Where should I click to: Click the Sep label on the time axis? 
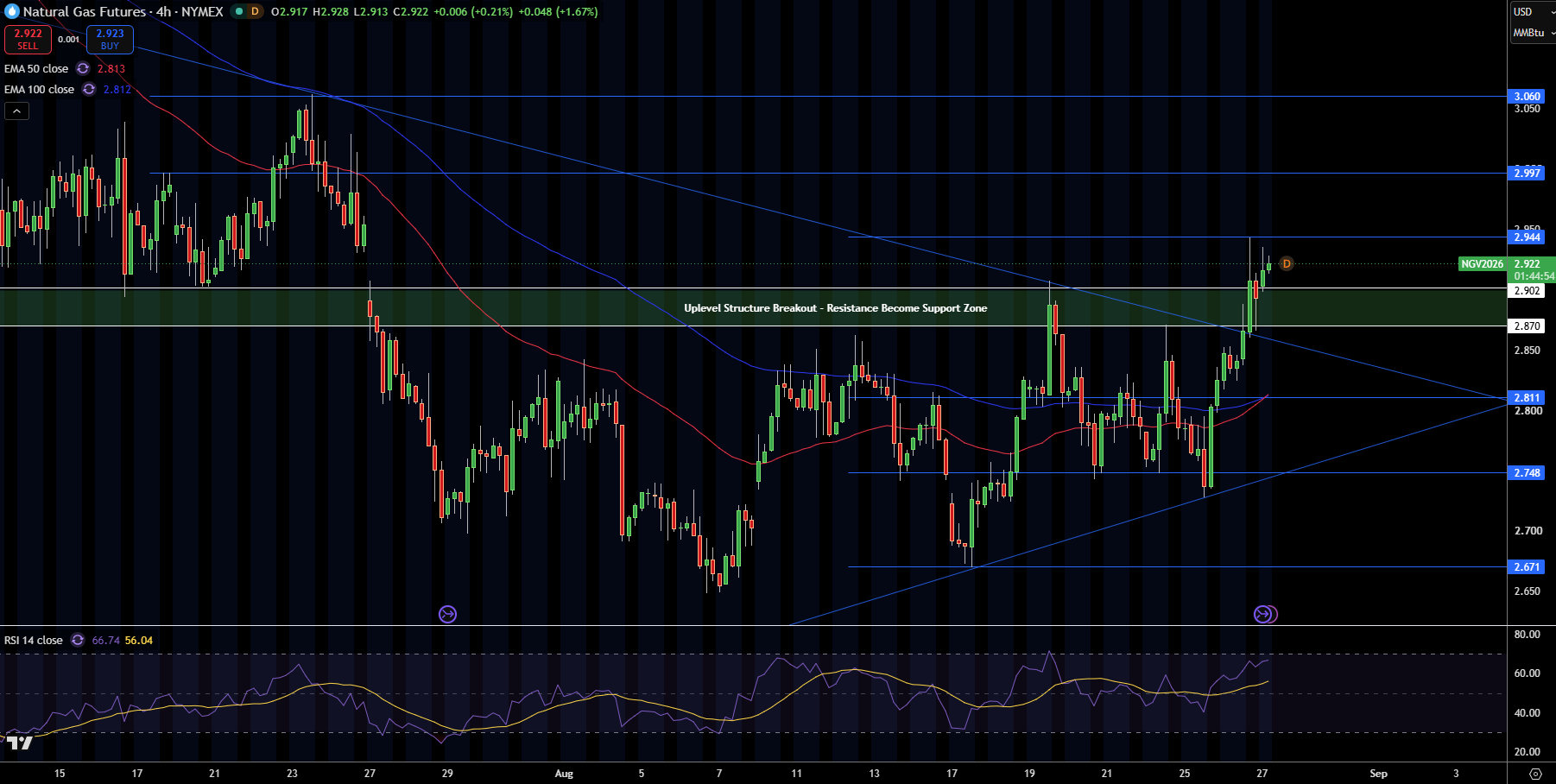pos(1378,773)
